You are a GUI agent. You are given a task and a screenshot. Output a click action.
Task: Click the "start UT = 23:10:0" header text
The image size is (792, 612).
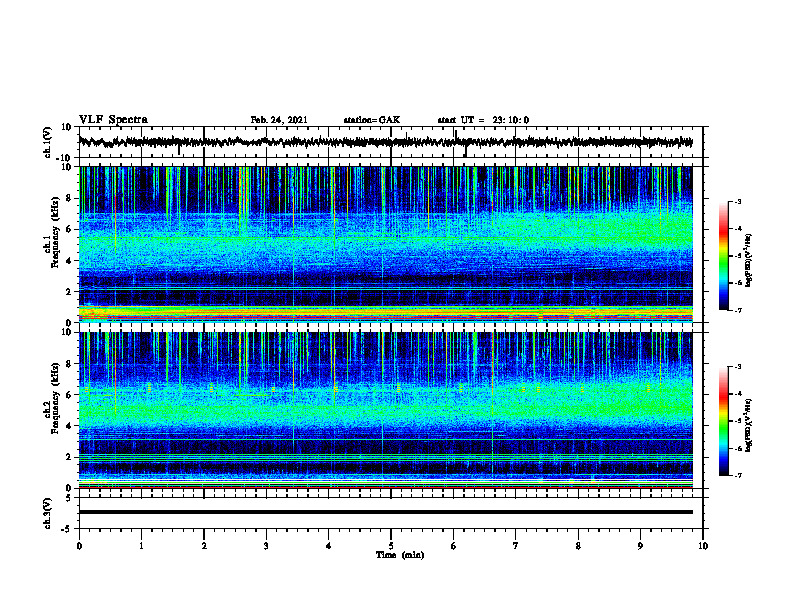point(483,120)
